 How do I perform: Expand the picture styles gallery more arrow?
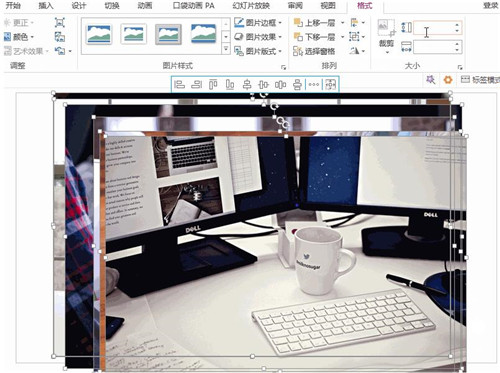[x=226, y=50]
